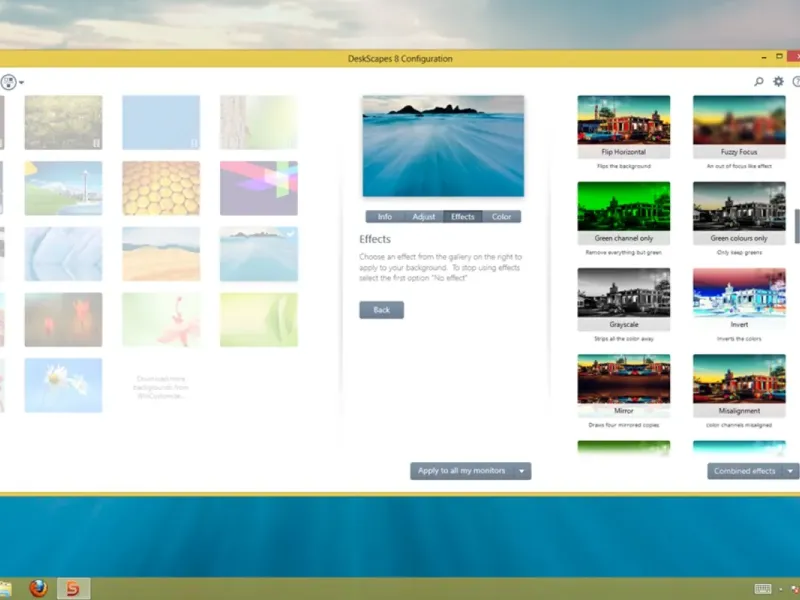The width and height of the screenshot is (800, 600).
Task: Click the Back button
Action: coord(381,310)
